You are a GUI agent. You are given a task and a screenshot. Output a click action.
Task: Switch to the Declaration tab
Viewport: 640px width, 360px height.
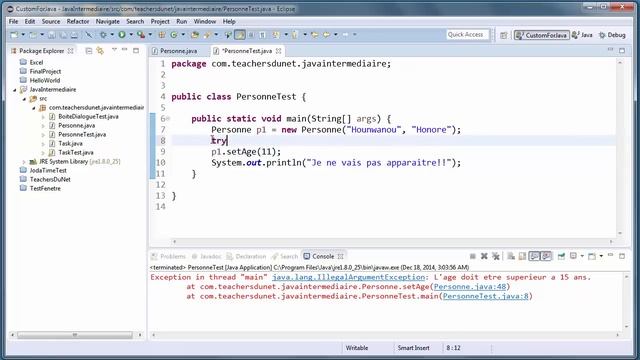pyautogui.click(x=246, y=256)
